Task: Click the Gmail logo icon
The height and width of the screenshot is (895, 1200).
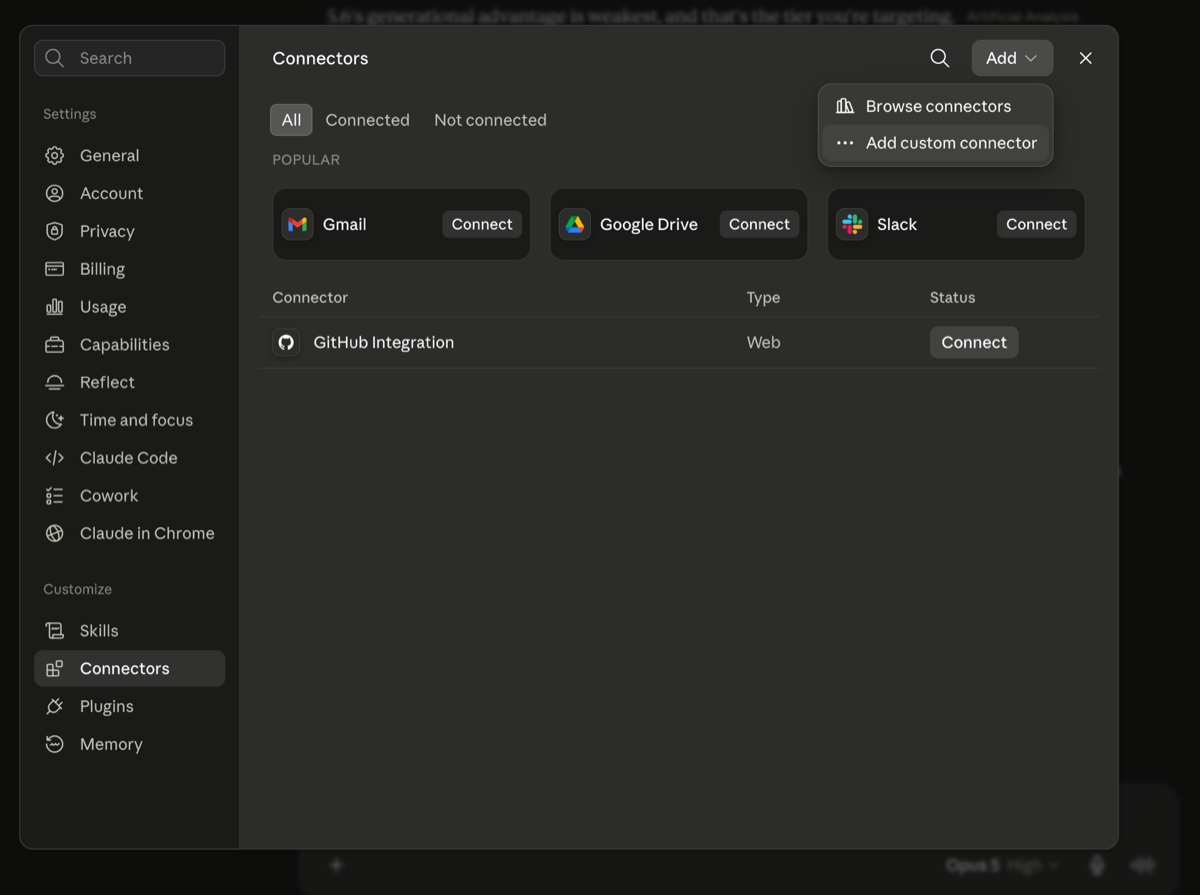Action: tap(297, 224)
